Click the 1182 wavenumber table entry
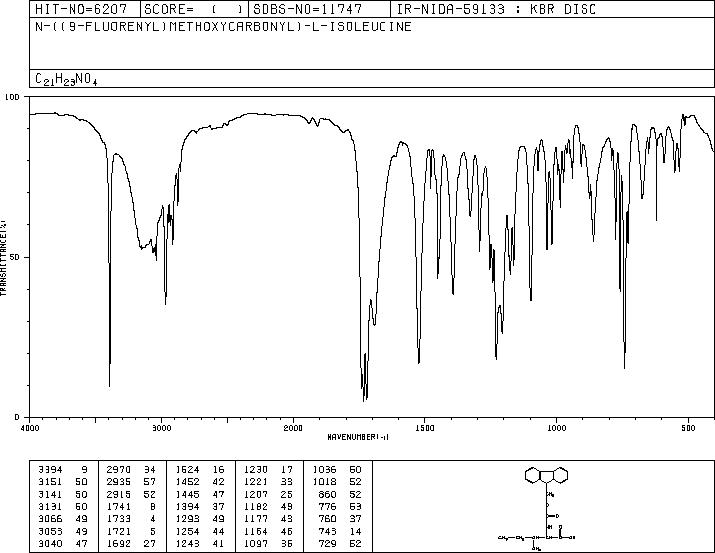The height and width of the screenshot is (553, 715). [x=256, y=506]
